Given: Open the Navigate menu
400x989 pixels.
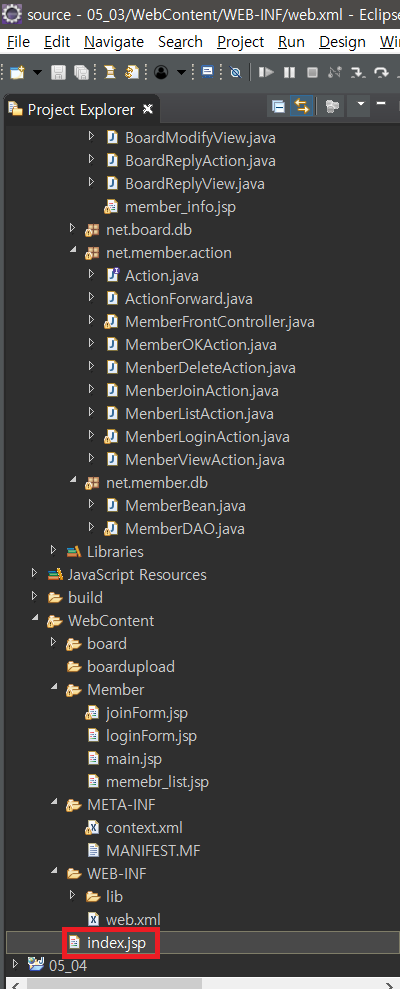Looking at the screenshot, I should coord(114,42).
